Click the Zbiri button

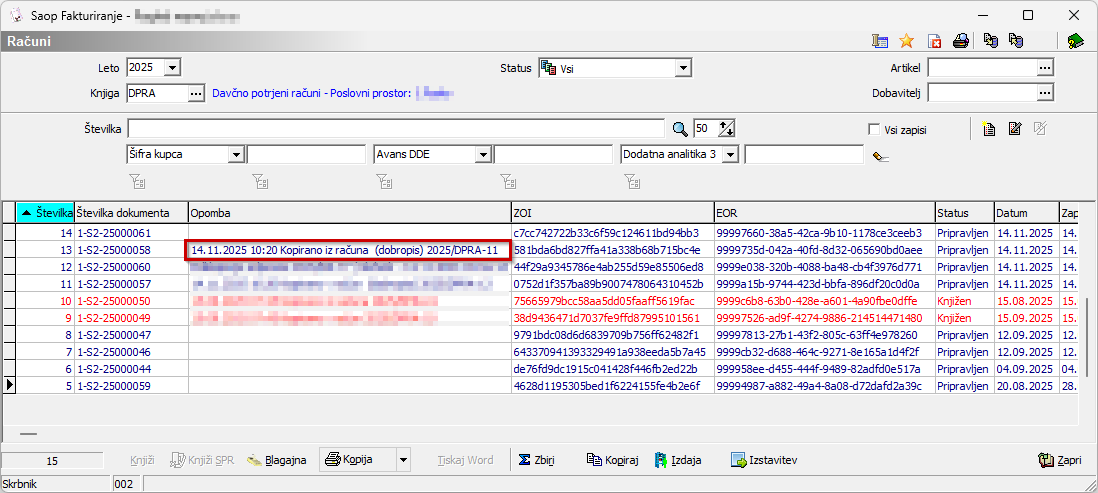click(536, 460)
